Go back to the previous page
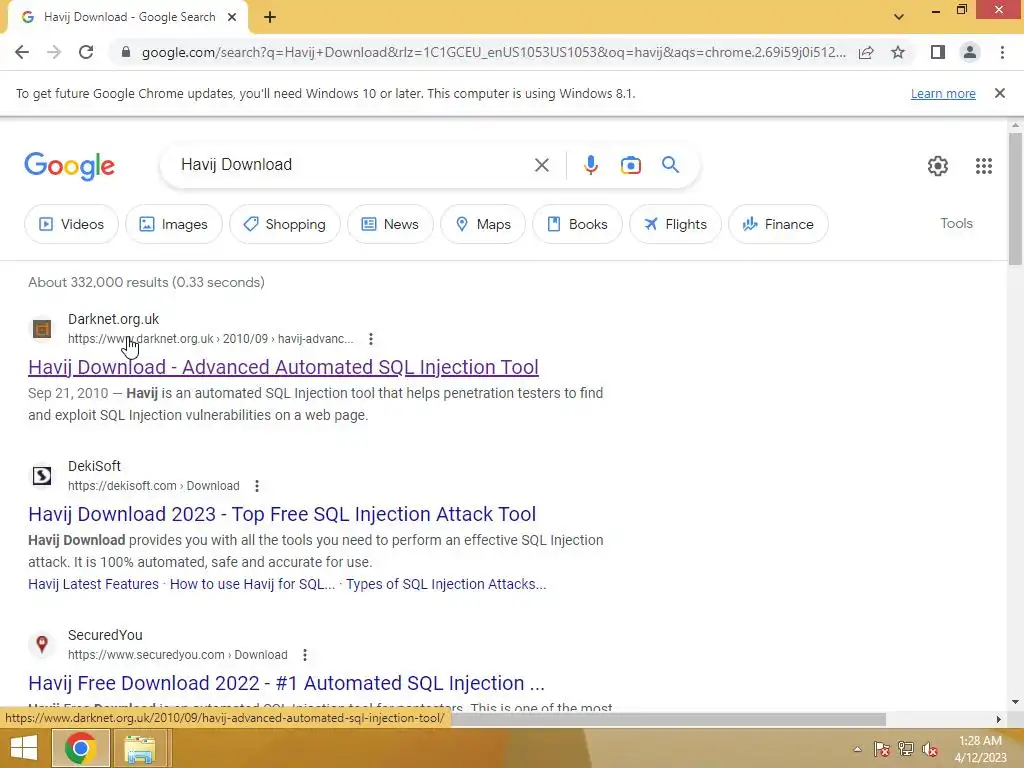 (x=22, y=52)
